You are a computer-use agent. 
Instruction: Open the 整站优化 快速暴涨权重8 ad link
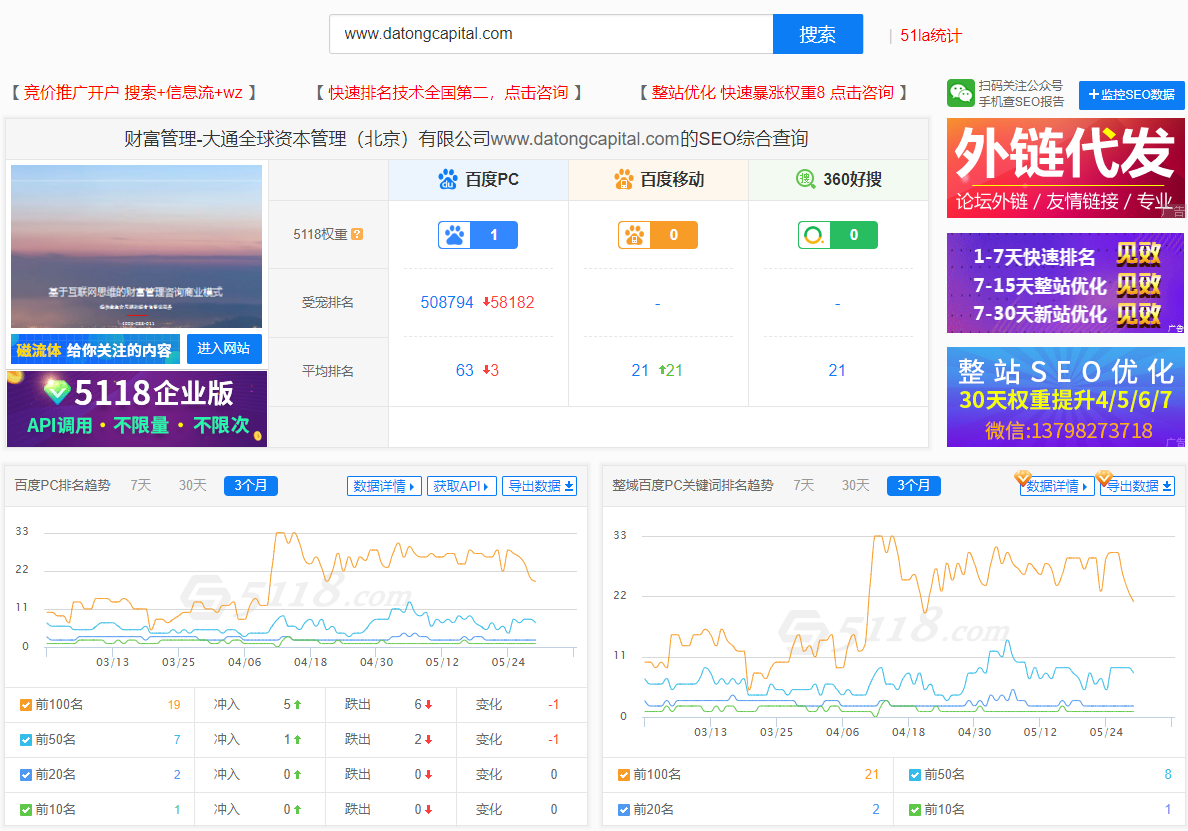point(773,93)
